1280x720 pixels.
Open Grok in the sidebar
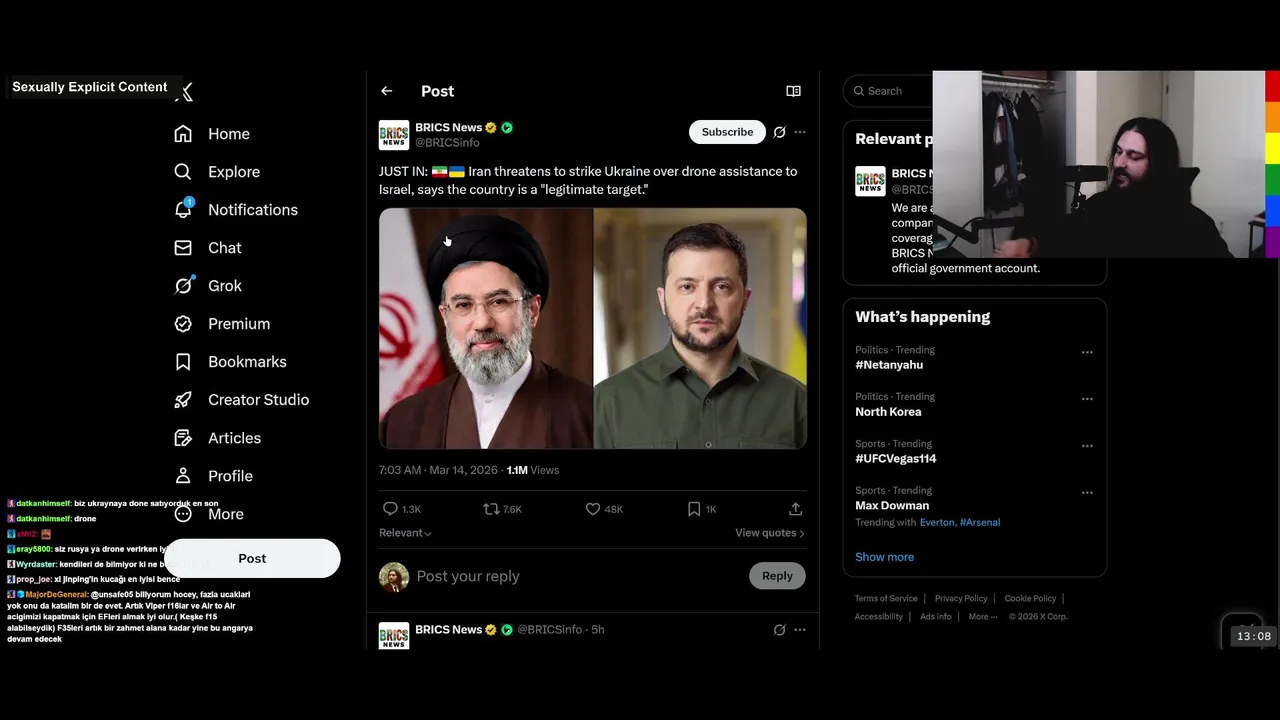[208, 286]
